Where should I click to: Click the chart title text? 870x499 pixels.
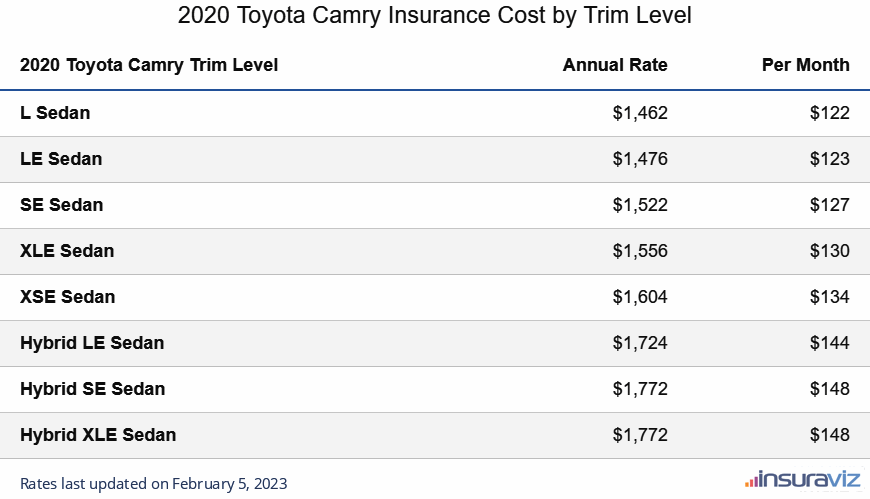(434, 17)
